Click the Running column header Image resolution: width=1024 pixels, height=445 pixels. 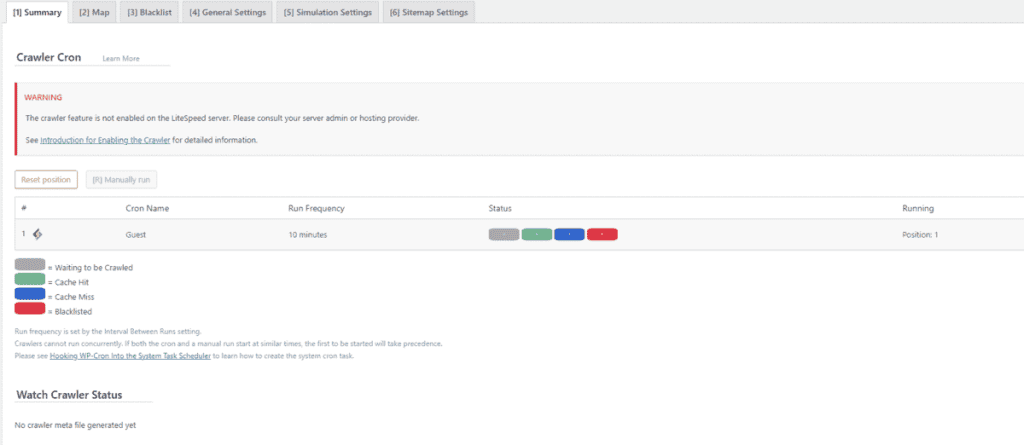tap(918, 208)
